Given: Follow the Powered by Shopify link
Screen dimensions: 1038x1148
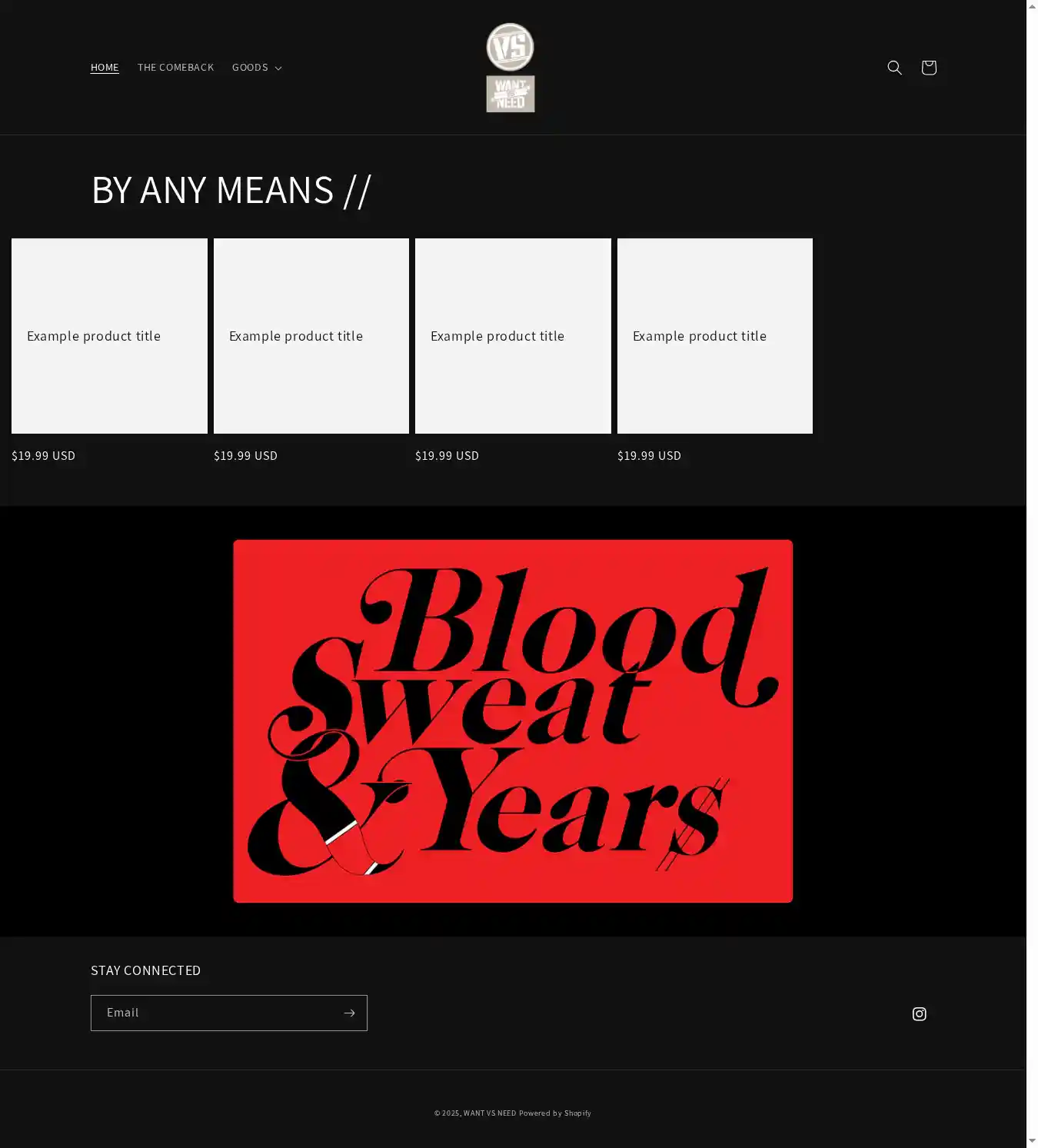Looking at the screenshot, I should [555, 1113].
